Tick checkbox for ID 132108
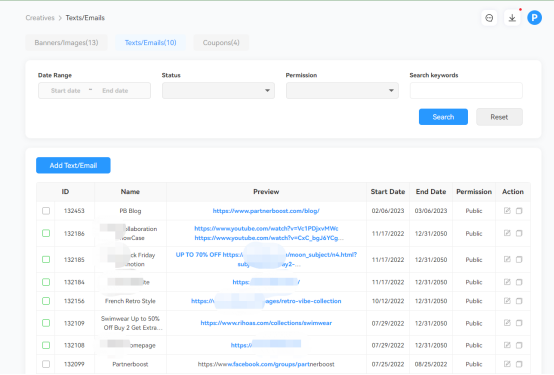Image resolution: width=554 pixels, height=375 pixels. 46,345
